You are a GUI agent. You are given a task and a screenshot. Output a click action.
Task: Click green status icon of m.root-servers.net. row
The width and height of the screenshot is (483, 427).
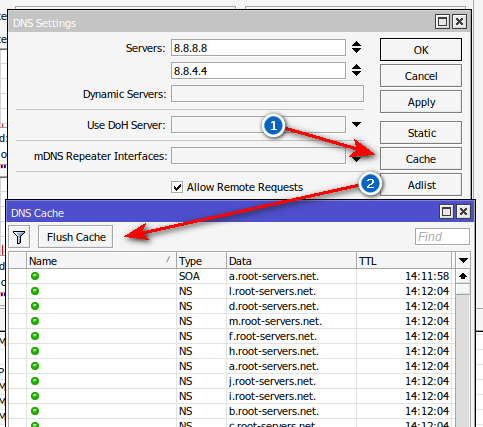pyautogui.click(x=35, y=321)
